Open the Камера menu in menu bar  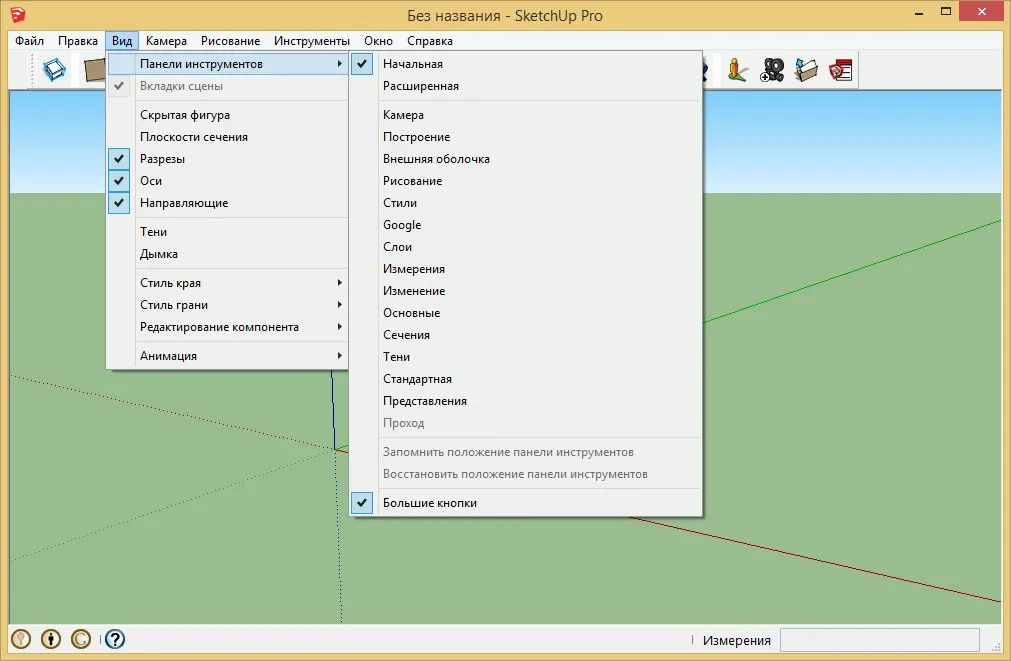click(x=166, y=41)
